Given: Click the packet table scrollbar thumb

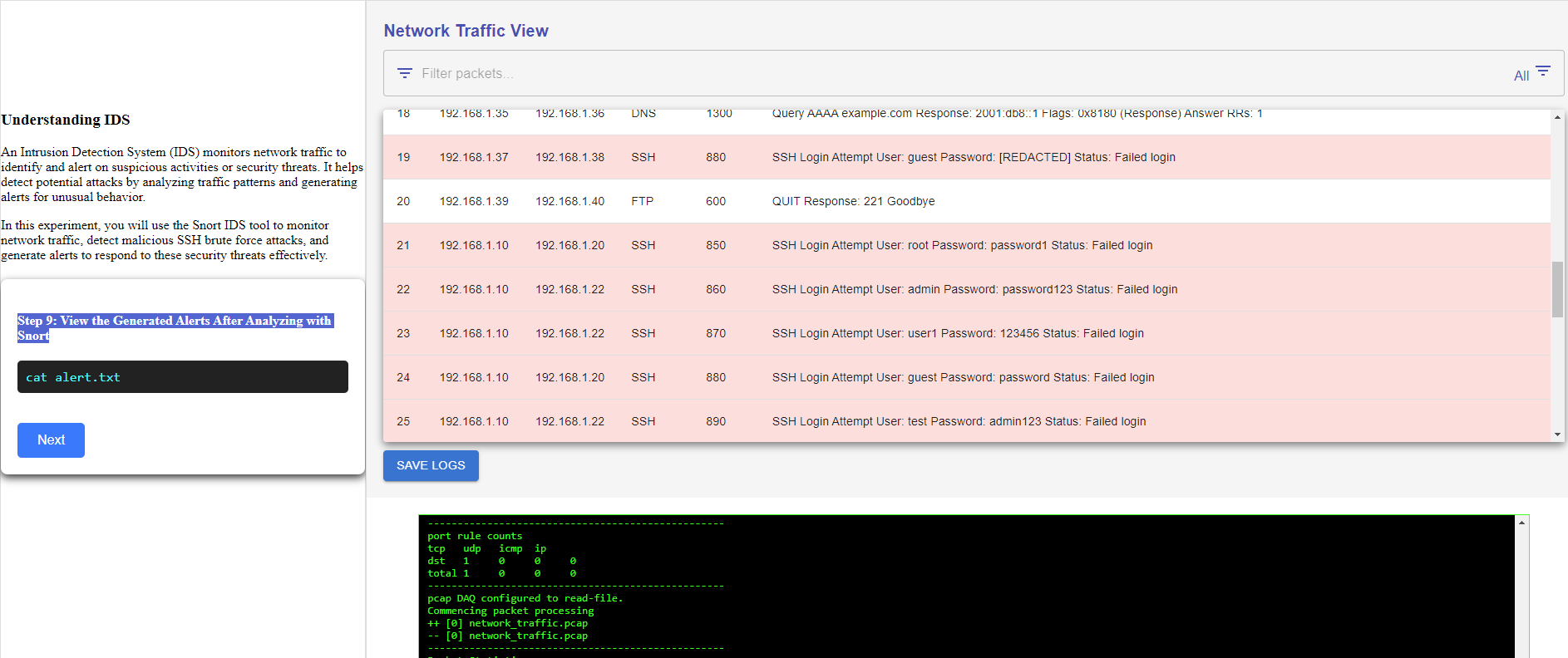Looking at the screenshot, I should coord(1557,289).
